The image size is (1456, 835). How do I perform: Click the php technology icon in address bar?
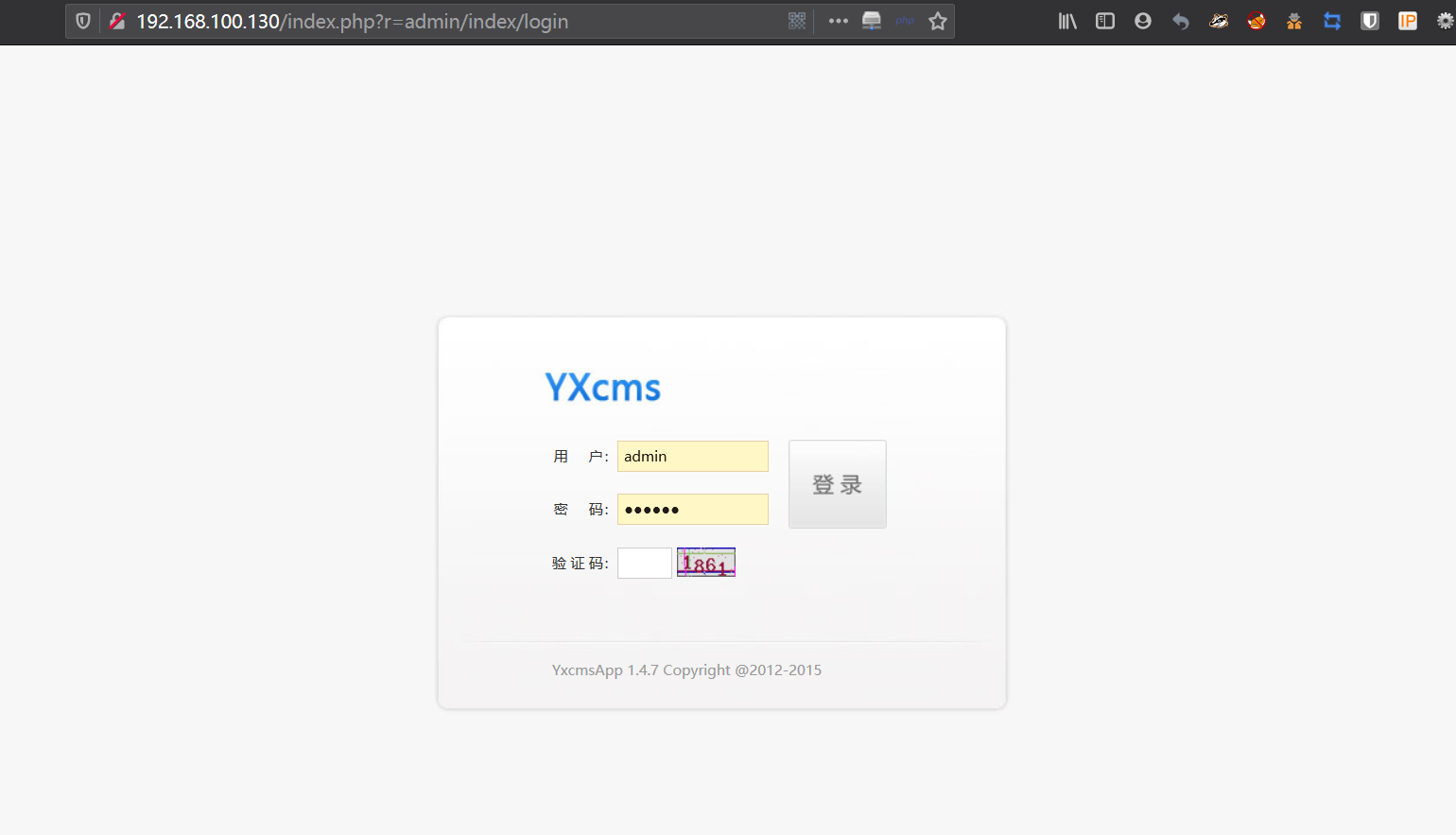904,21
